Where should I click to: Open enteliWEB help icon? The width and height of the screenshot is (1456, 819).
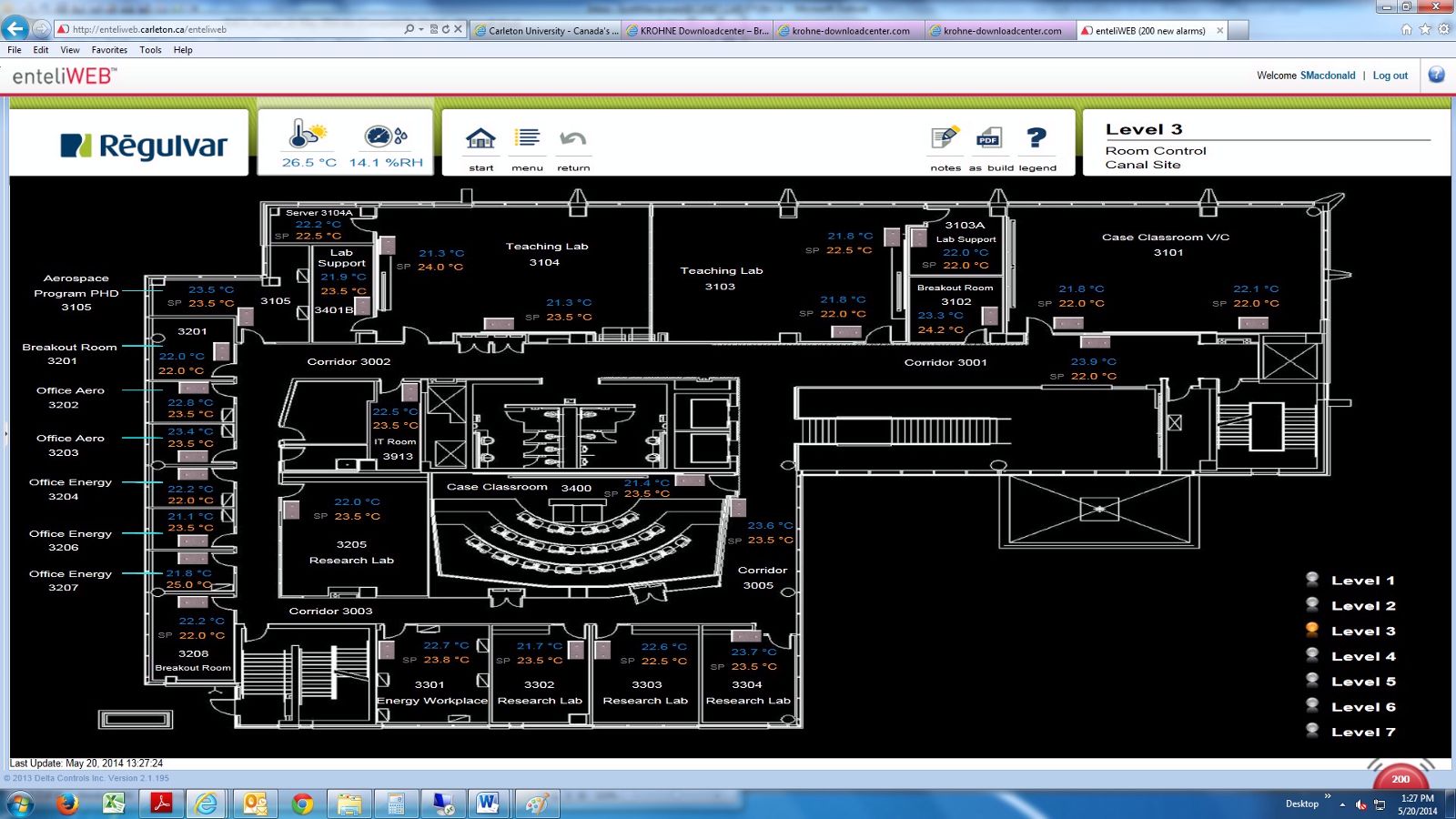[x=1436, y=75]
